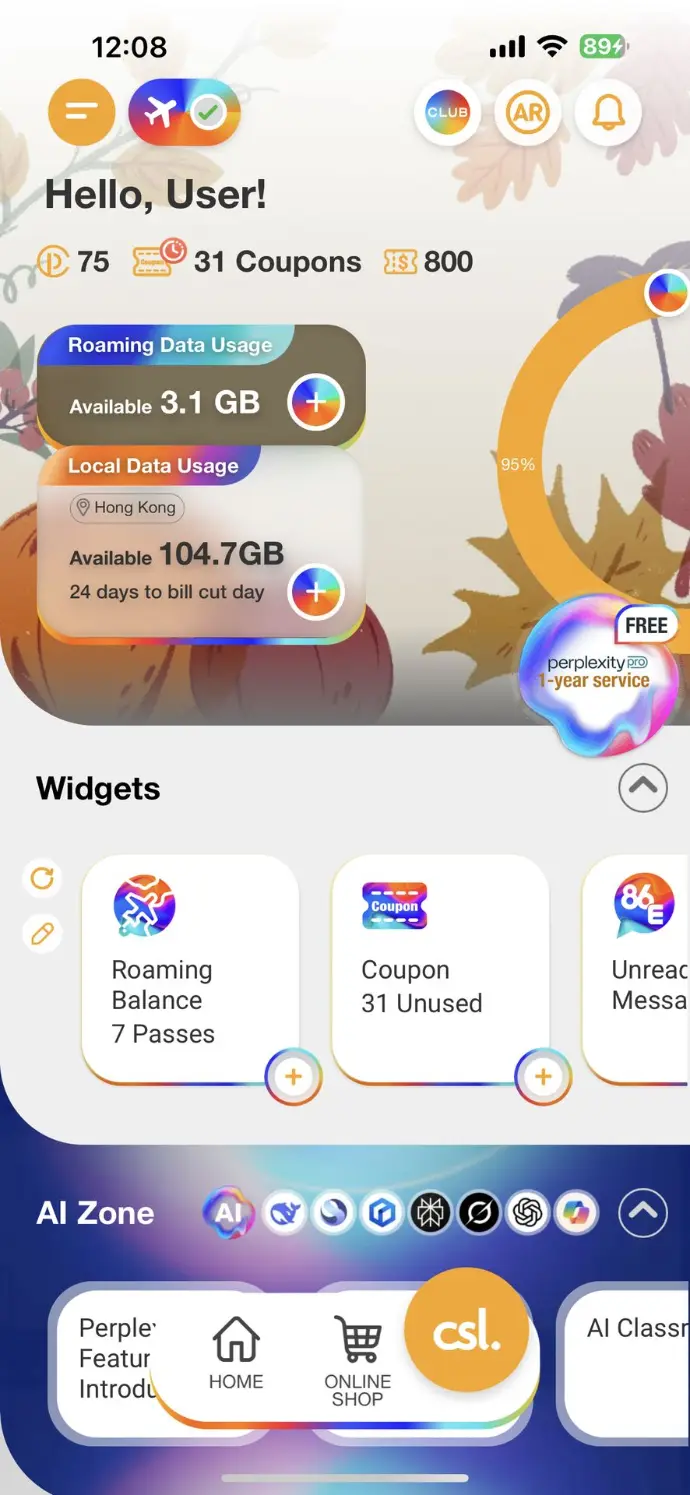The image size is (690, 1495).
Task: Open the orange hamburger menu
Action: click(82, 112)
